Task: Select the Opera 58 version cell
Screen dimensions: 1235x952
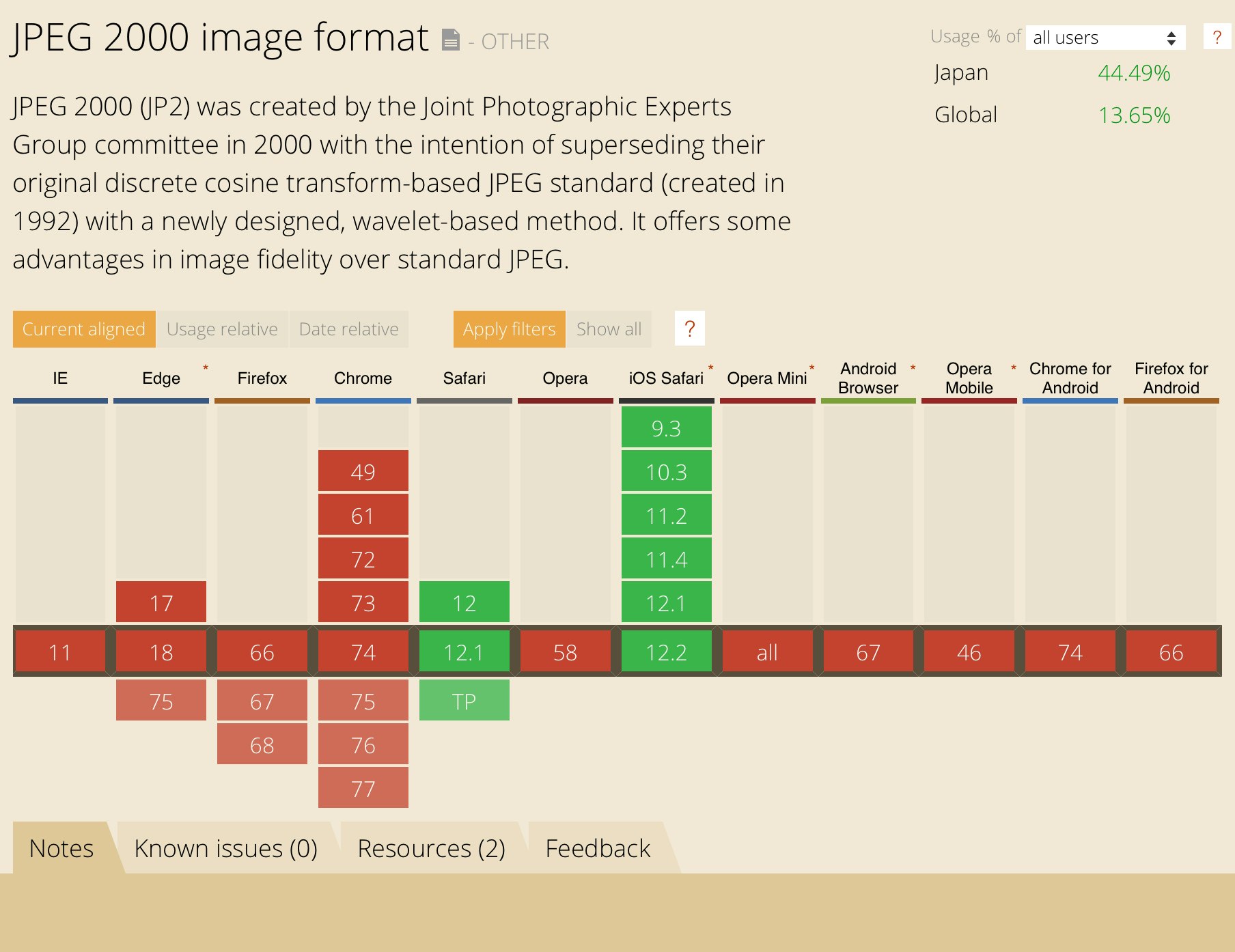Action: coord(566,652)
